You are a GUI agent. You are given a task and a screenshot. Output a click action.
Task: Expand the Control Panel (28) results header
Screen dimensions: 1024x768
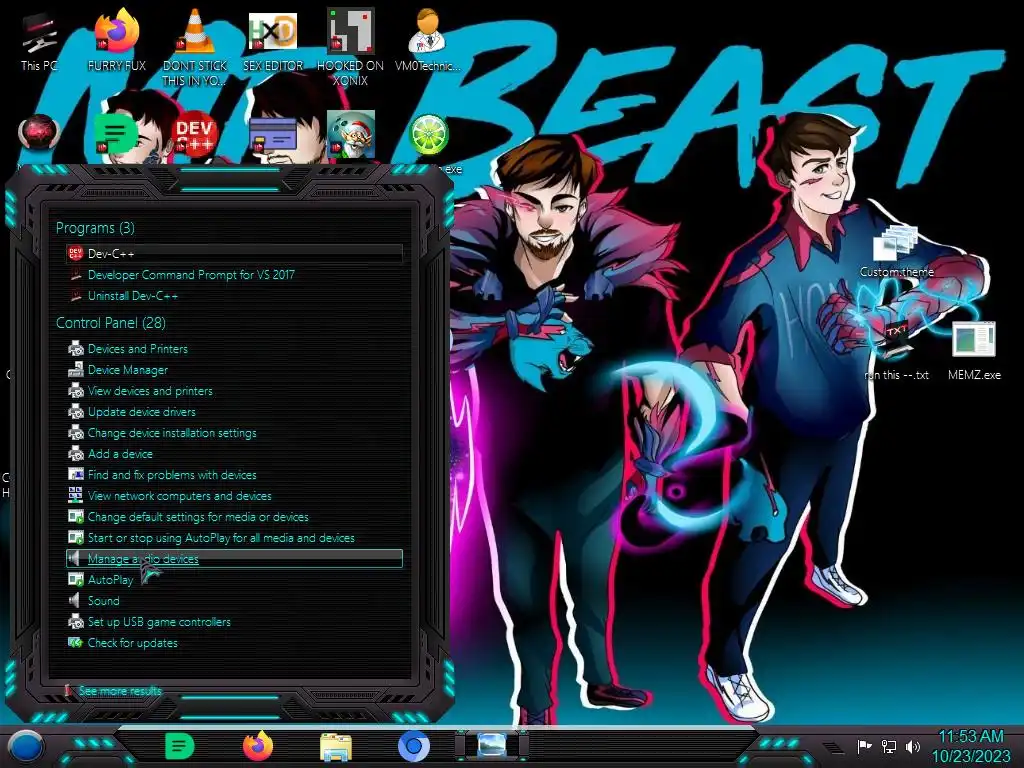coord(111,323)
